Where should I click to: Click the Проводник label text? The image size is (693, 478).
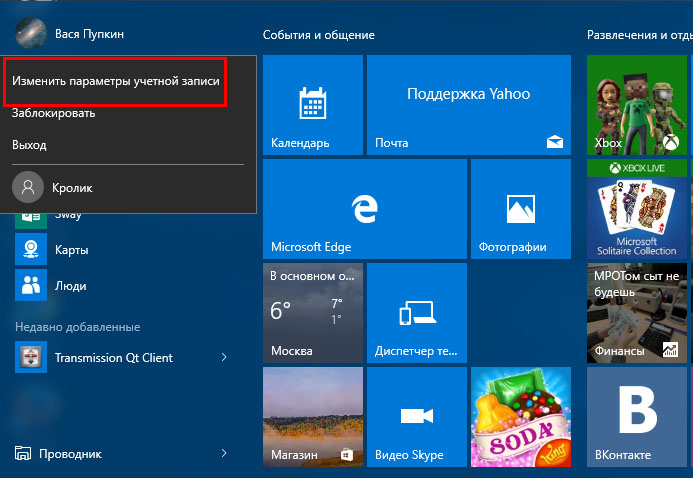[x=70, y=454]
